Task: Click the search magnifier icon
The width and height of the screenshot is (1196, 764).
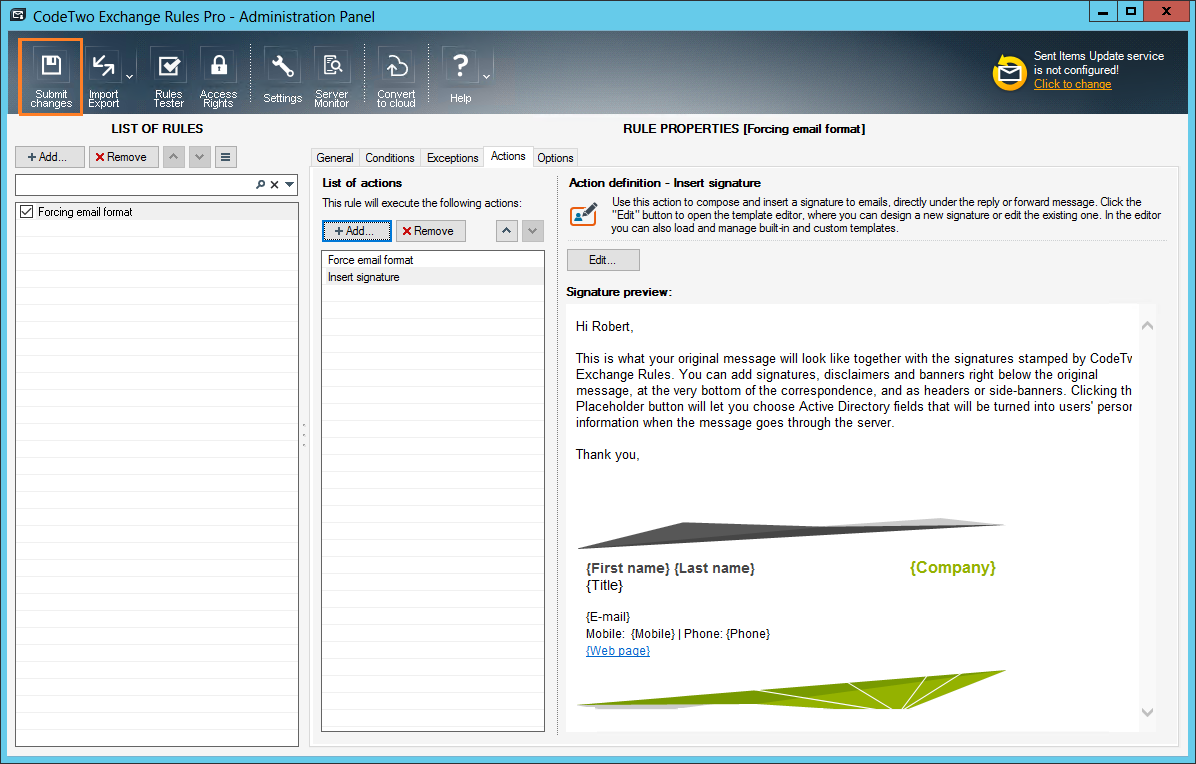Action: pos(261,185)
